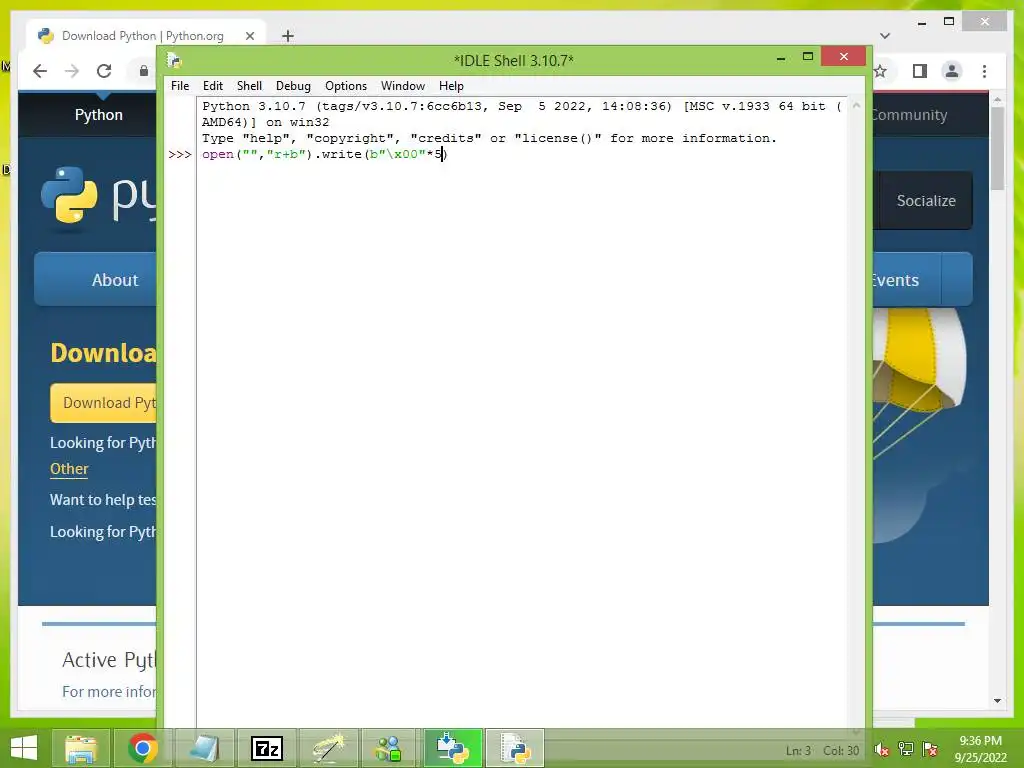Open the Action Center flag icon
The width and height of the screenshot is (1024, 768).
click(x=930, y=750)
